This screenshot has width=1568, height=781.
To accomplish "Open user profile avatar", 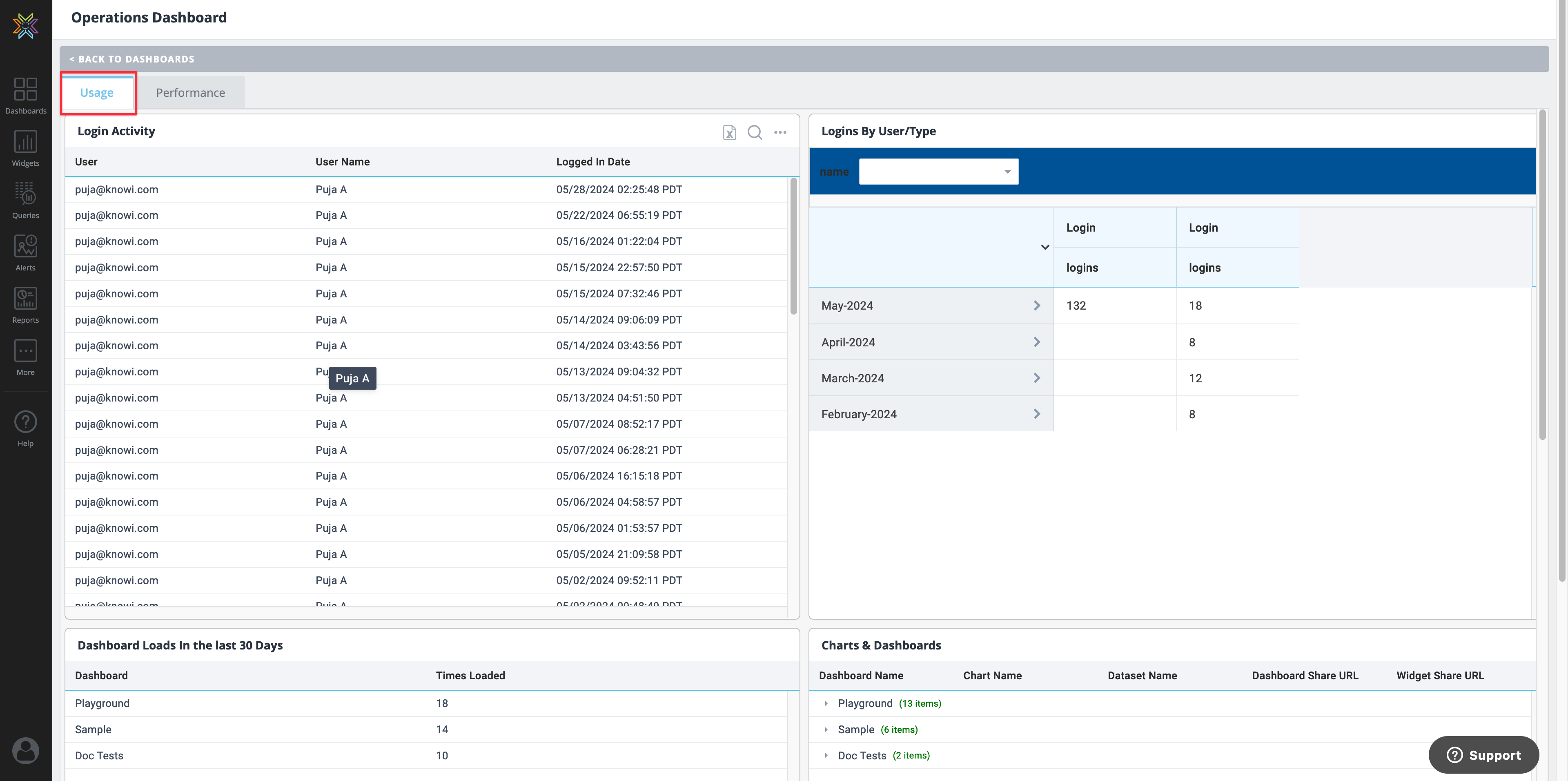I will 26,750.
